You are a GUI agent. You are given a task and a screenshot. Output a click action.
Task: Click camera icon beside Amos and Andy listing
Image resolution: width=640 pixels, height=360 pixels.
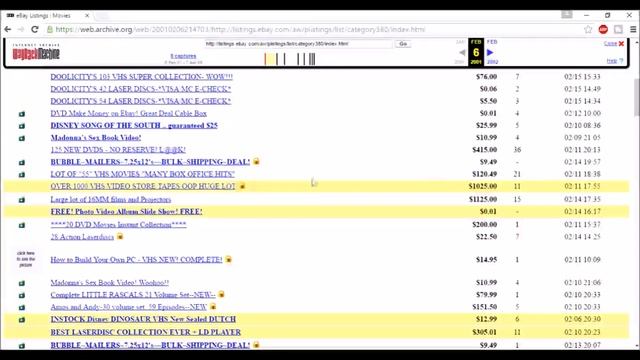click(x=22, y=308)
